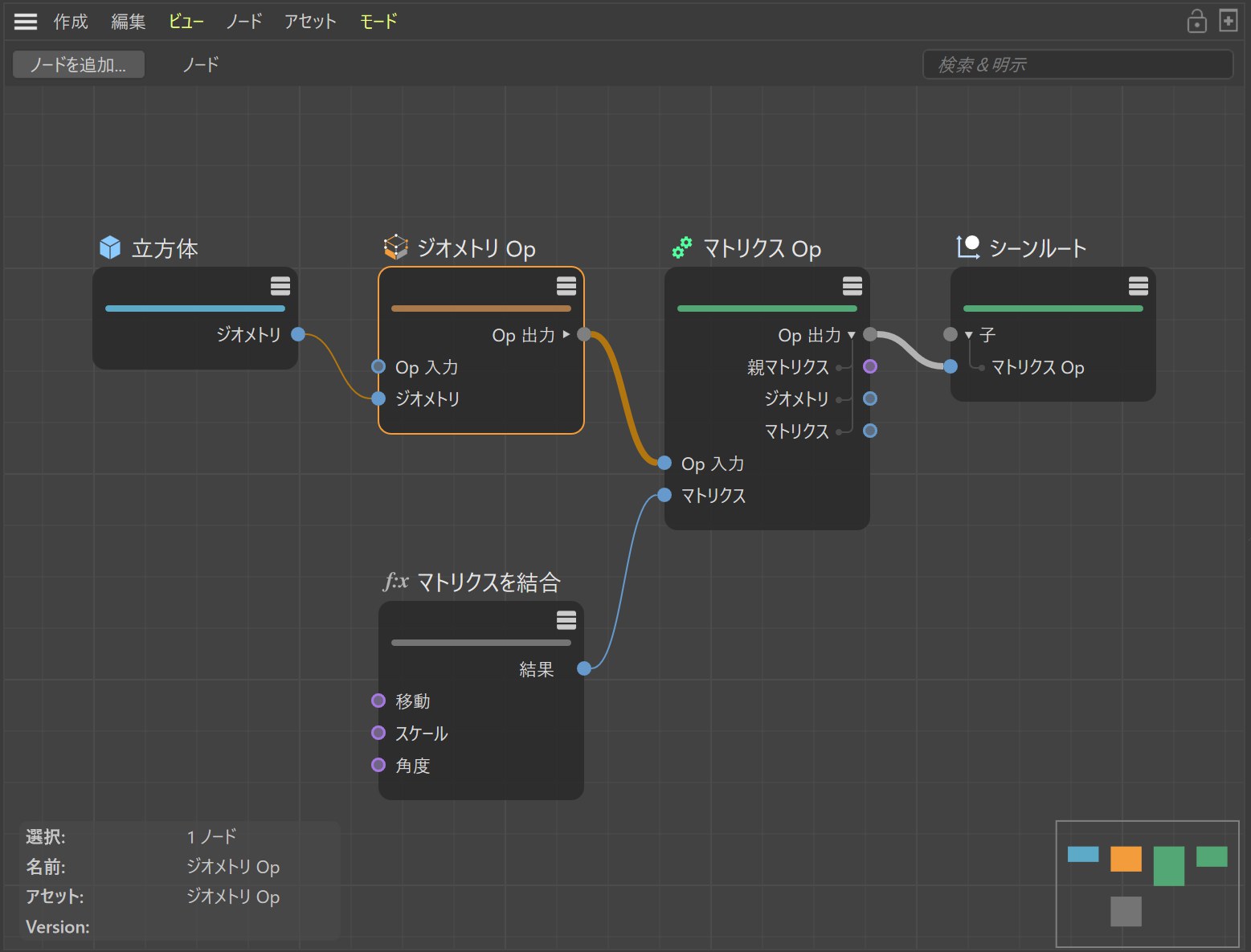Open the ビュー menu

click(x=186, y=22)
